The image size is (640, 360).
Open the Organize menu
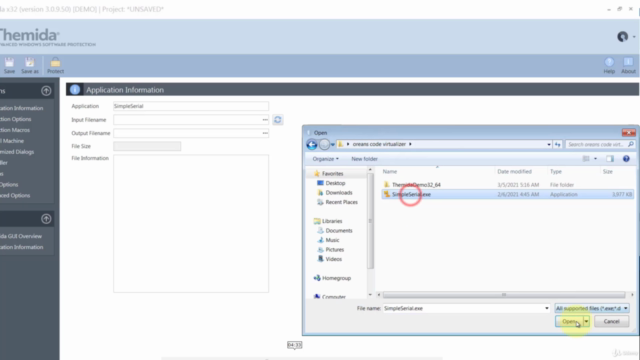tap(325, 159)
